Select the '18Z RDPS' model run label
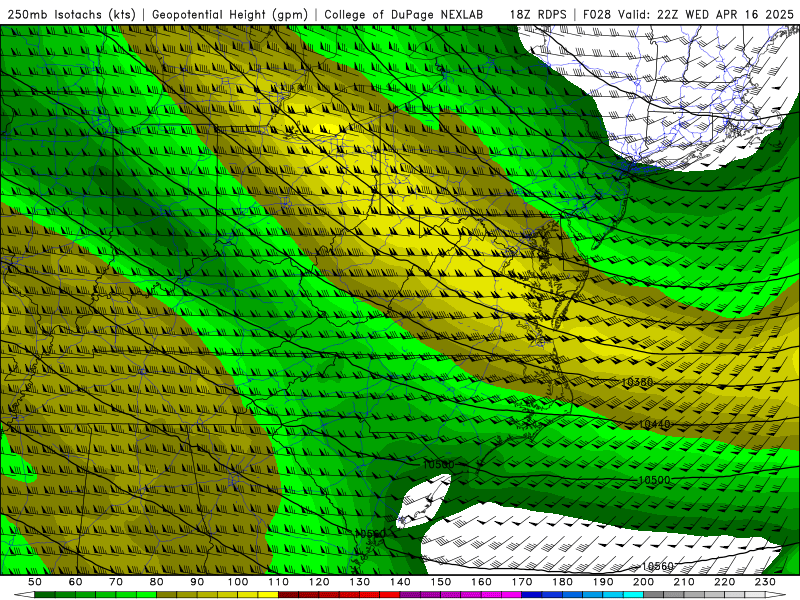The image size is (800, 600). [538, 15]
